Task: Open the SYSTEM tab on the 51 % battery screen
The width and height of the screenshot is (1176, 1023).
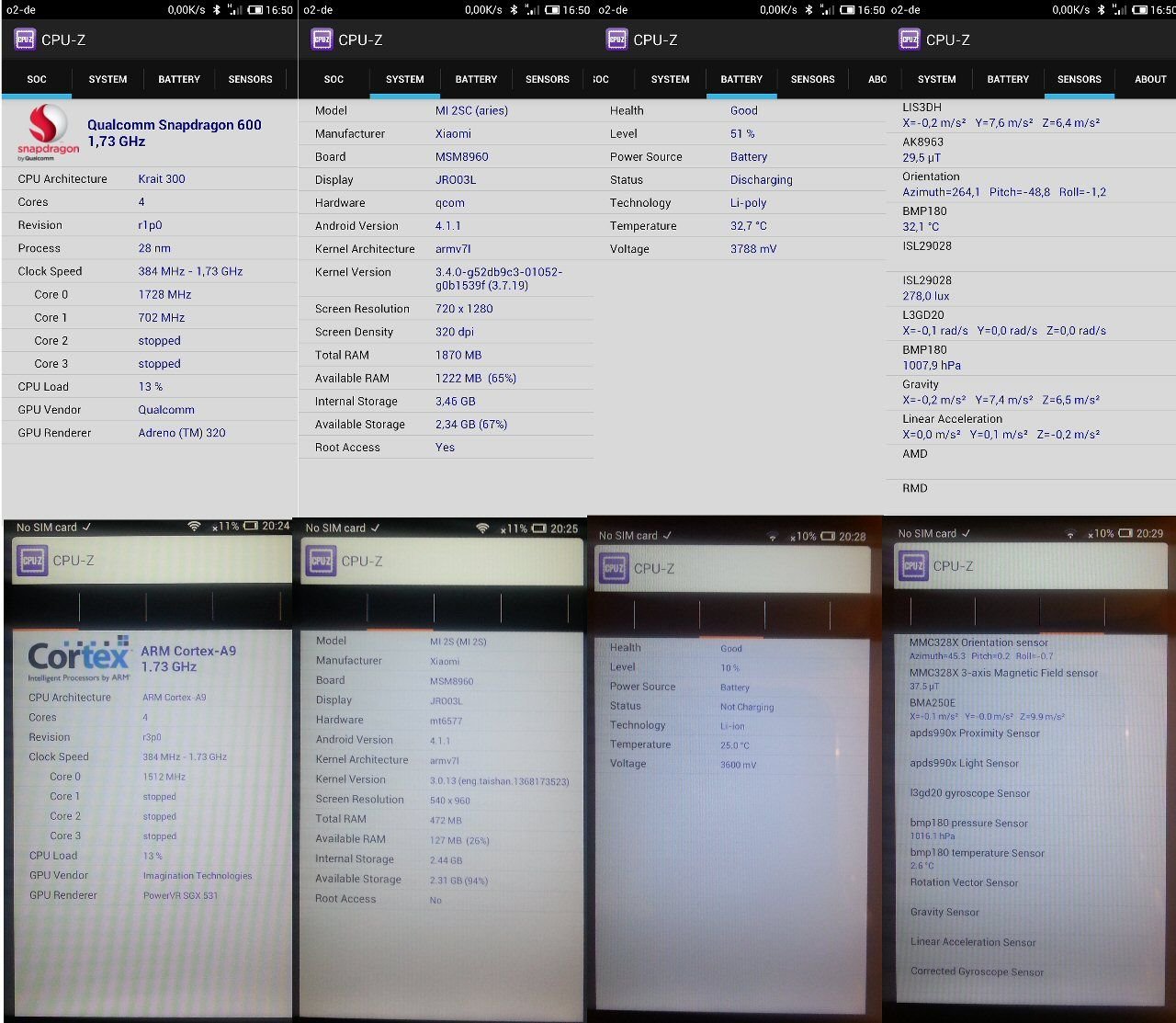Action: pyautogui.click(x=670, y=79)
